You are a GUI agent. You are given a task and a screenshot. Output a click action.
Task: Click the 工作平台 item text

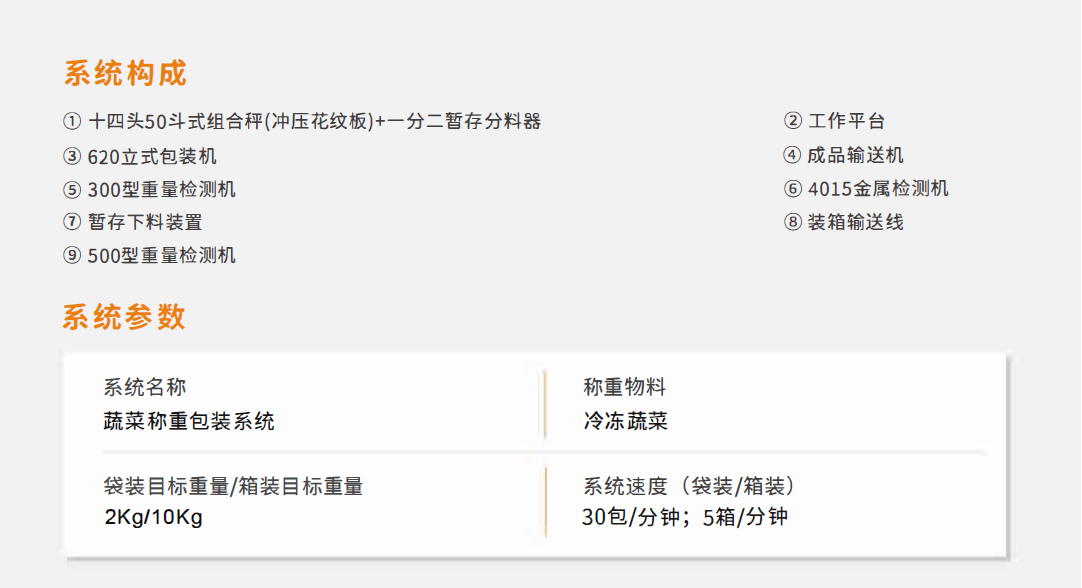[x=847, y=121]
